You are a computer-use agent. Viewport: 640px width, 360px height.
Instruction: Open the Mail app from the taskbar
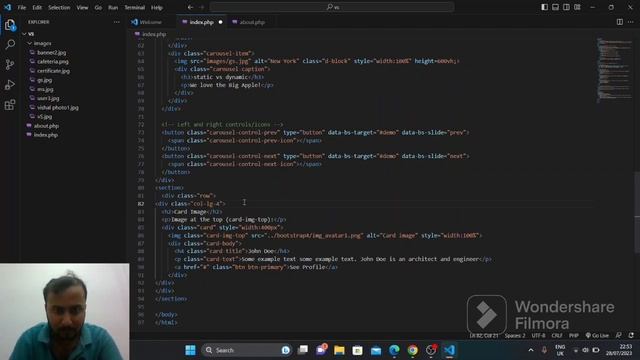point(376,350)
